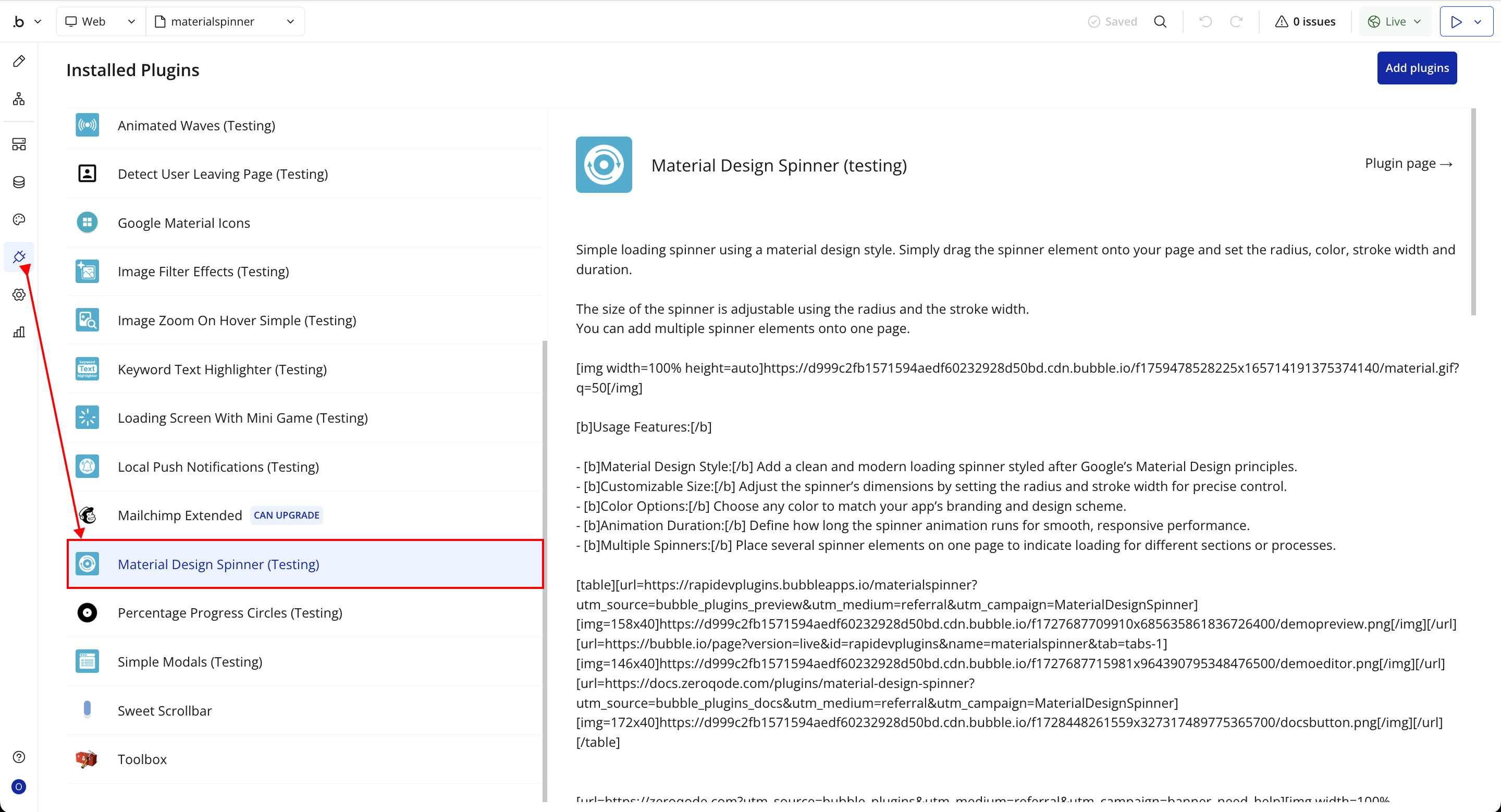
Task: Select Google Material Icons plugin
Action: coord(183,223)
